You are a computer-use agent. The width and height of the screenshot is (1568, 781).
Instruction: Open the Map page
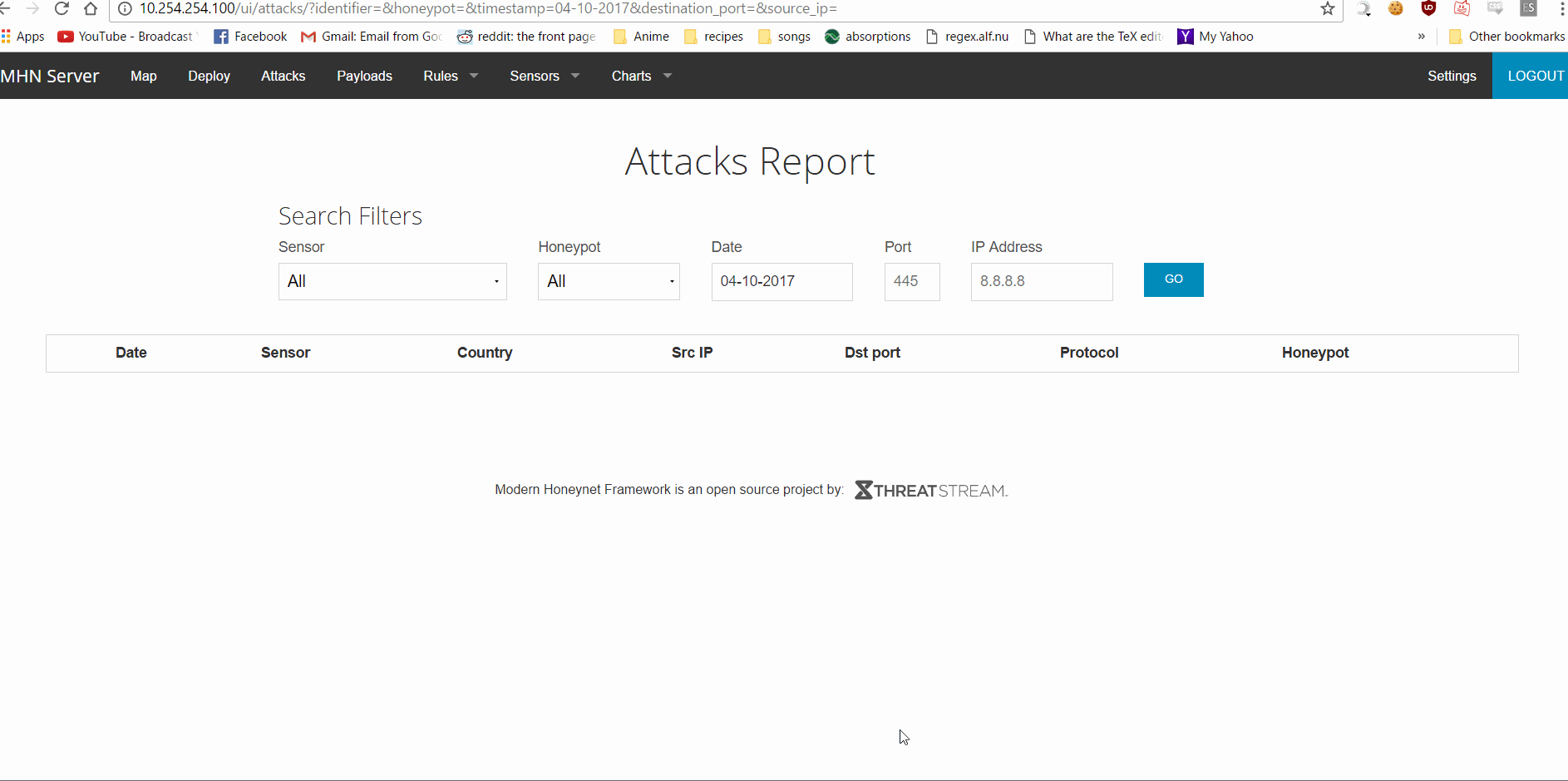click(x=144, y=76)
